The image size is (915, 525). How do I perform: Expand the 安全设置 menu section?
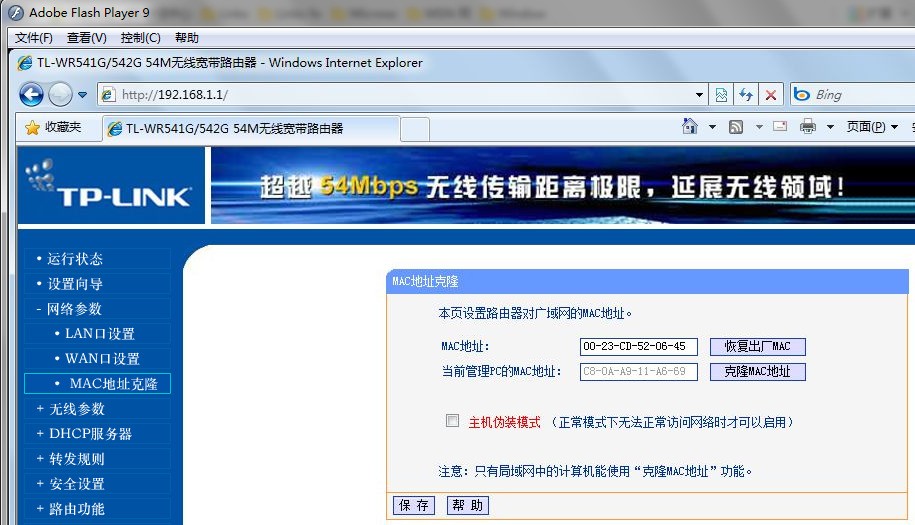[76, 484]
